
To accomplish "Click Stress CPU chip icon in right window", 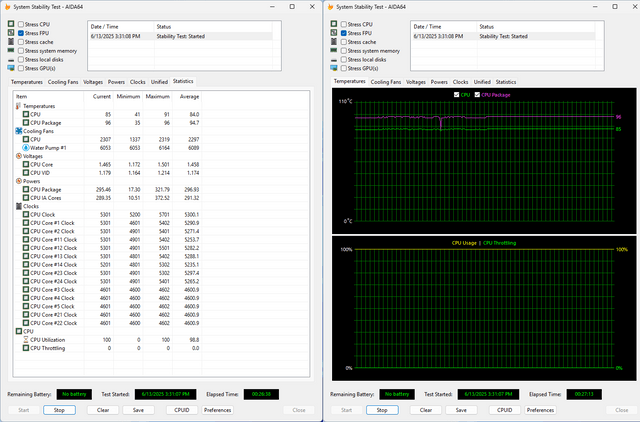I will click(x=334, y=24).
